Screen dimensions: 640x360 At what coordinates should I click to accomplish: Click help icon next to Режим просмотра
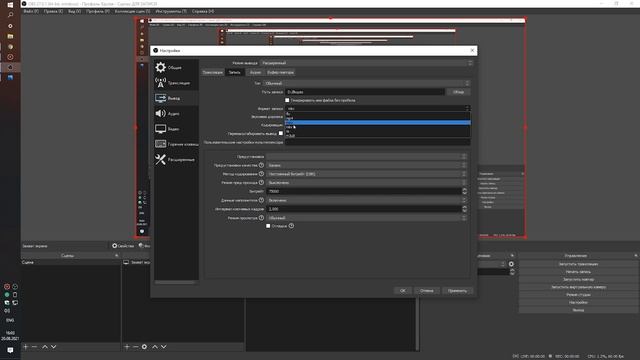[261, 218]
